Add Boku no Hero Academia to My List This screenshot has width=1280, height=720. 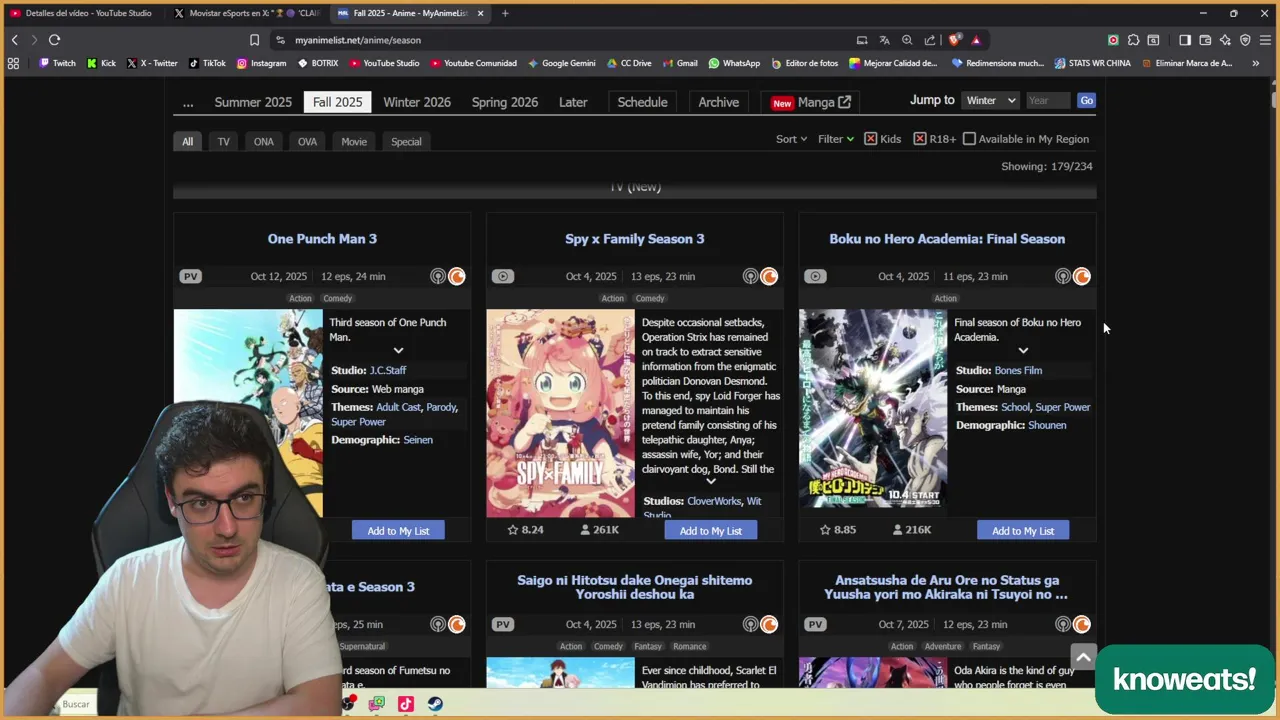1023,531
